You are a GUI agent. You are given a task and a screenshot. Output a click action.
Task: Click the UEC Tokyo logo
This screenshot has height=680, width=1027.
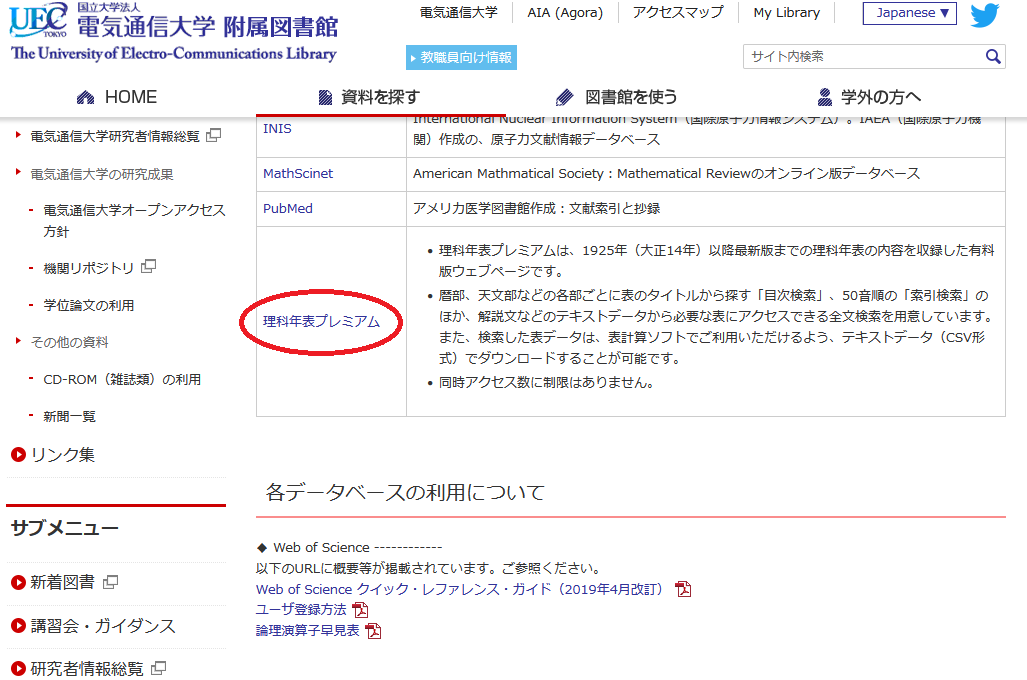point(39,20)
